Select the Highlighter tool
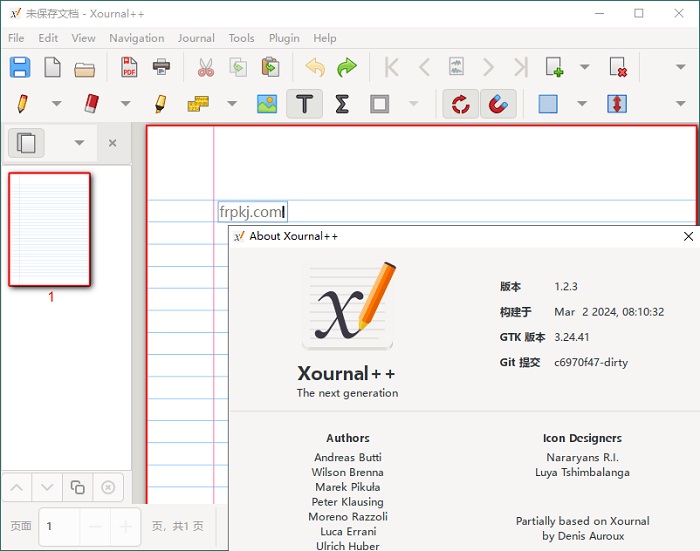The image size is (700, 551). [x=161, y=104]
